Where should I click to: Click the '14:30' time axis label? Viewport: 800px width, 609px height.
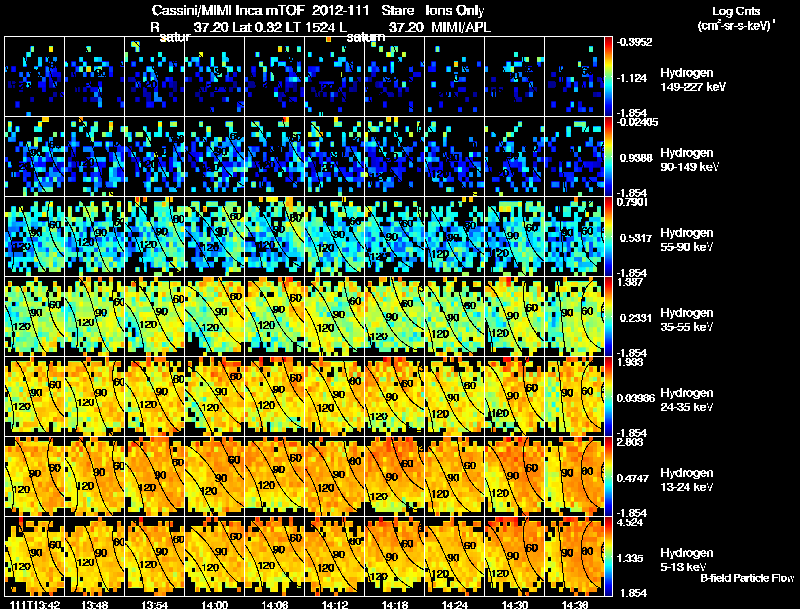(515, 604)
